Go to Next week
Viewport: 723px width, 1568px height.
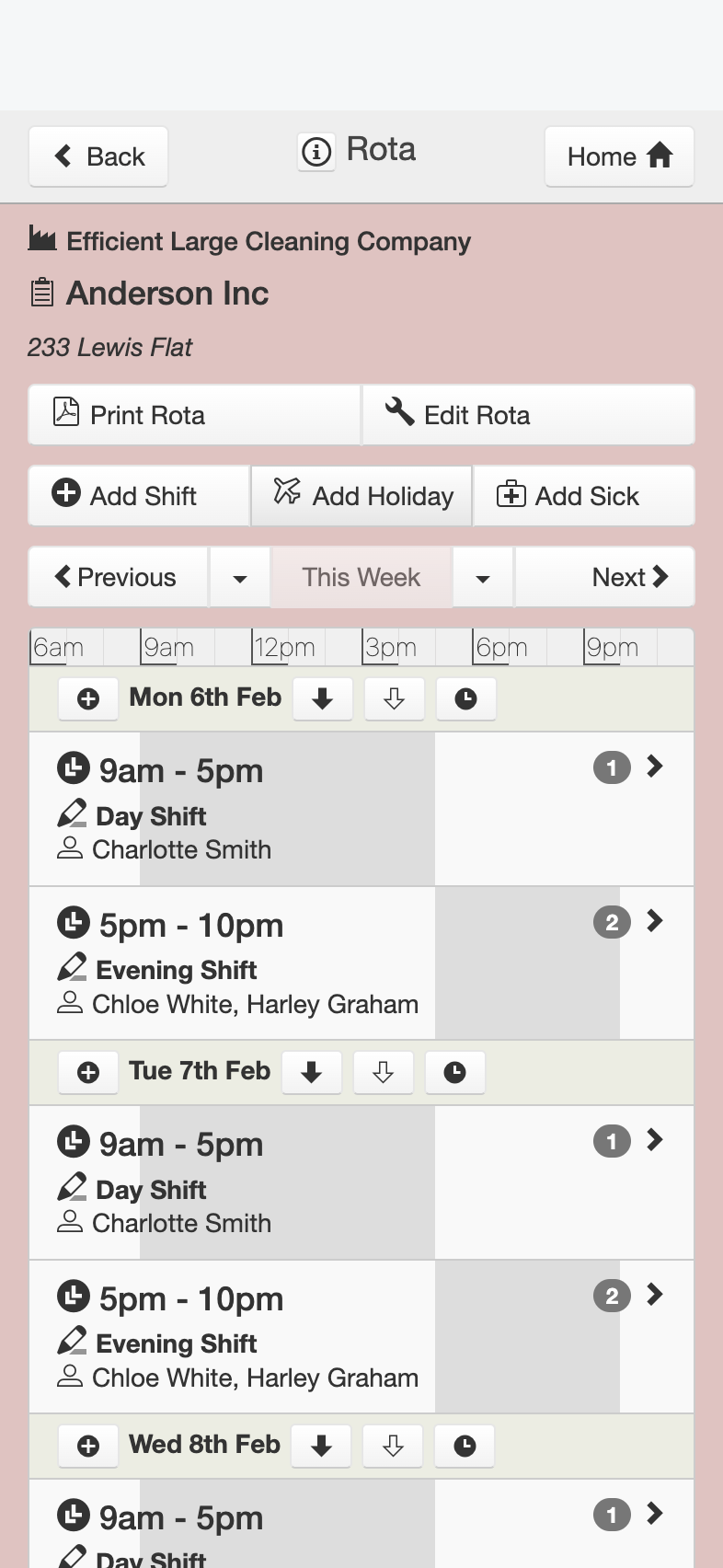click(629, 578)
